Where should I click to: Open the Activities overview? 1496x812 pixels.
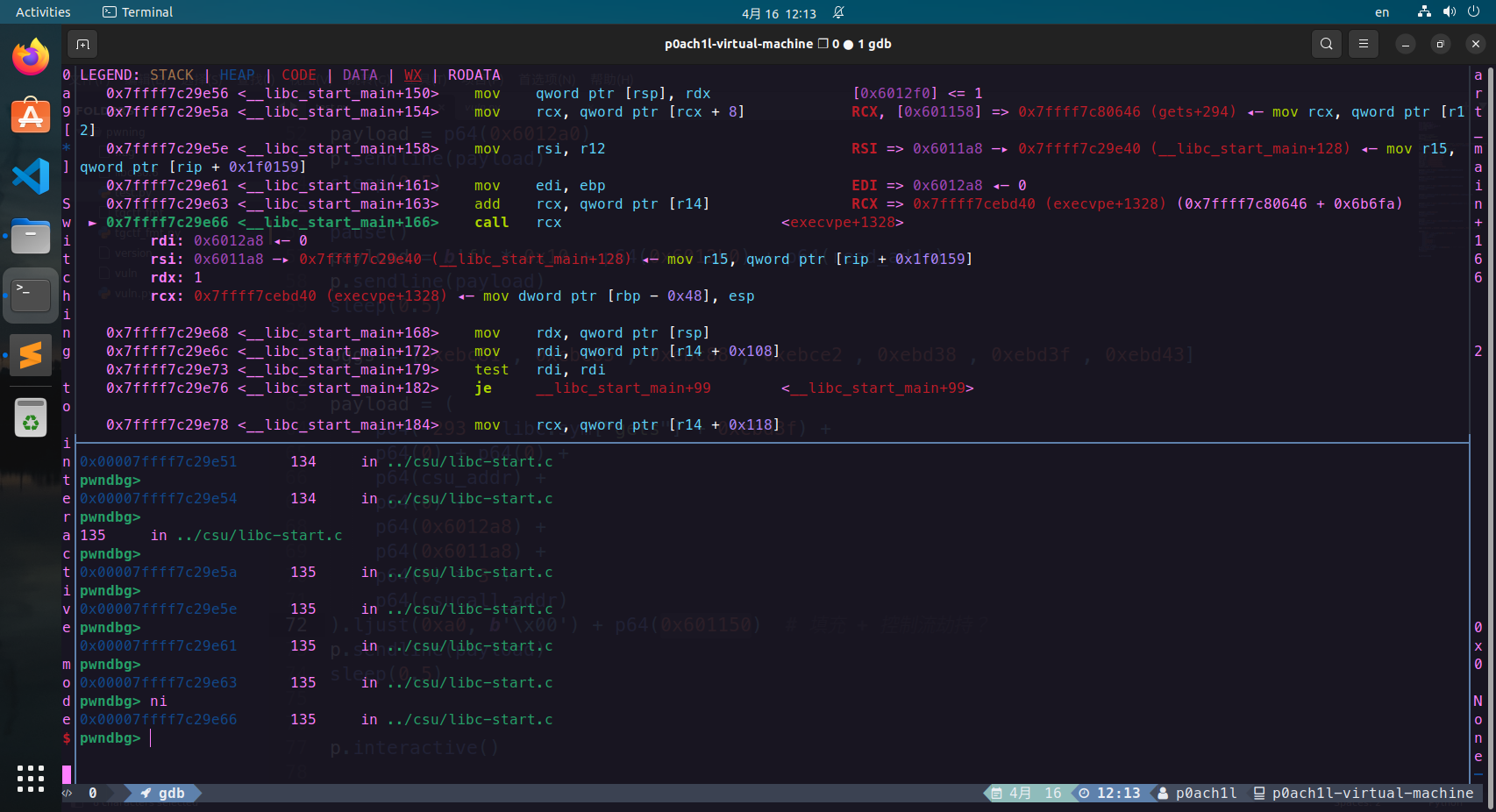pyautogui.click(x=43, y=12)
